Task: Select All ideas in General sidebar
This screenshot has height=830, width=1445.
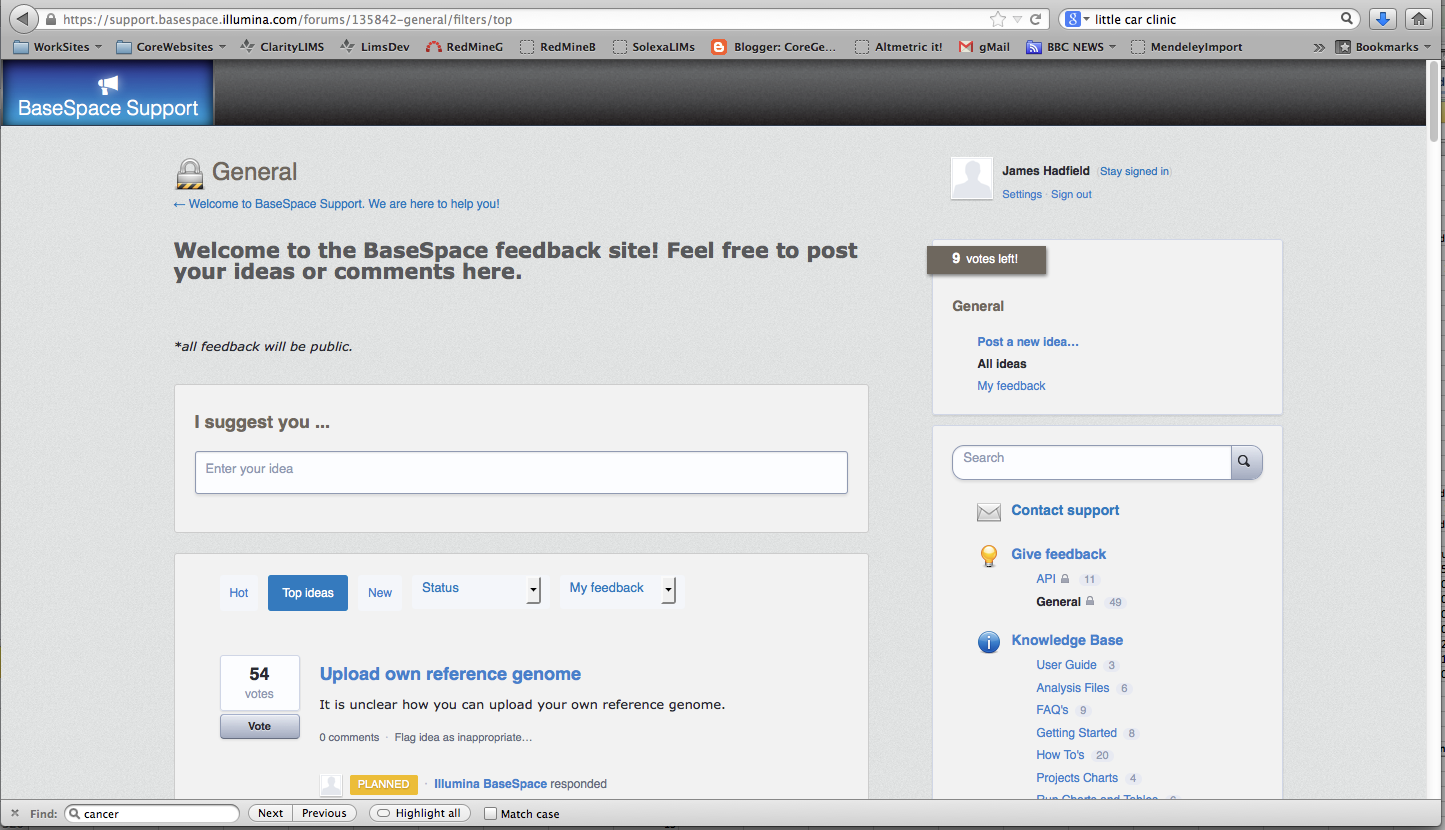Action: point(1002,364)
